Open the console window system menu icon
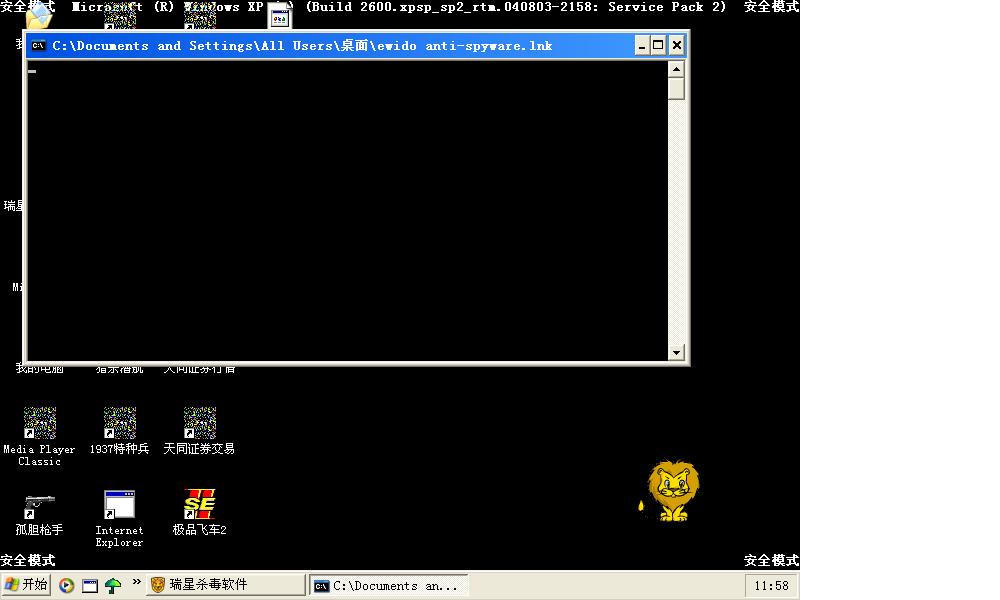Screen dimensions: 1000x600 pyautogui.click(x=38, y=45)
